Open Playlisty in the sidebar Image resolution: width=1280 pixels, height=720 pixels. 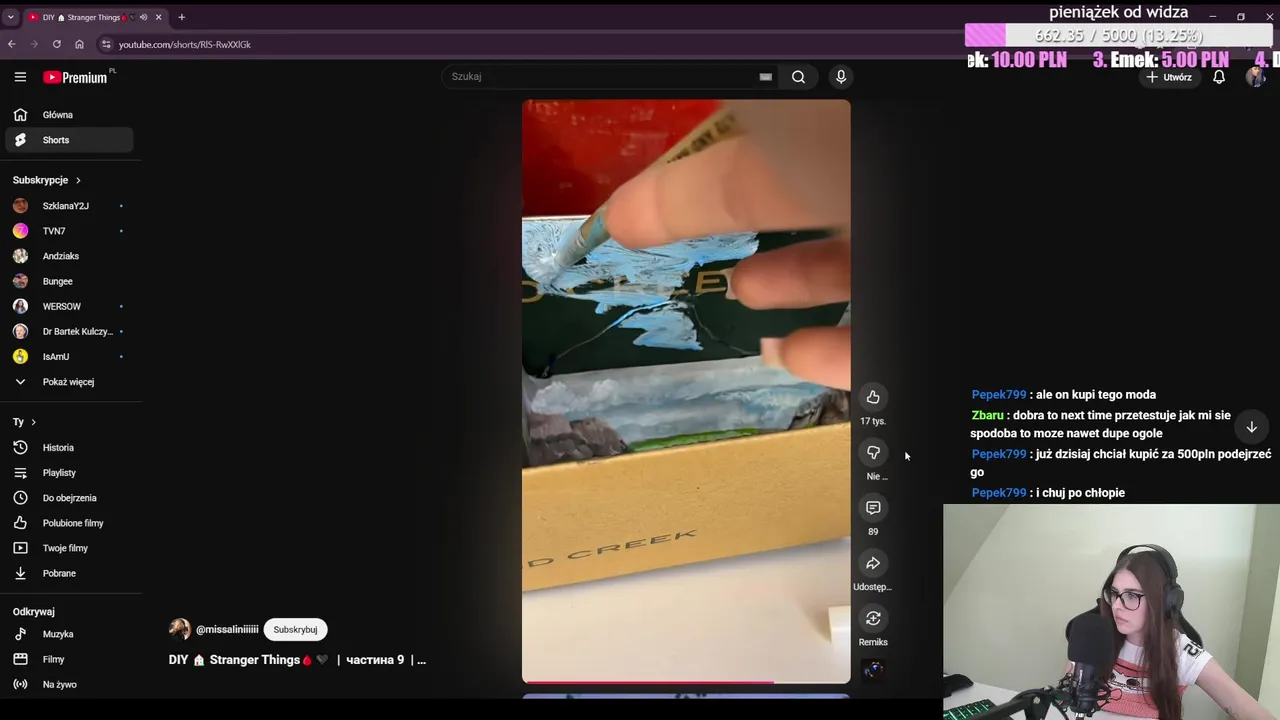(68, 473)
